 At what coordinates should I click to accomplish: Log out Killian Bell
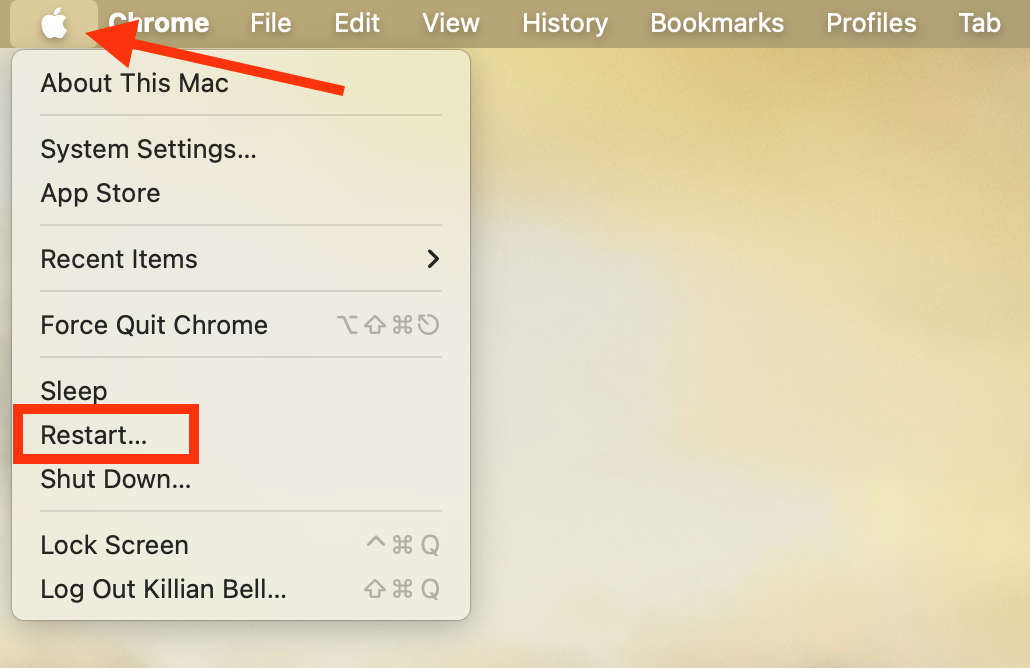[x=163, y=590]
